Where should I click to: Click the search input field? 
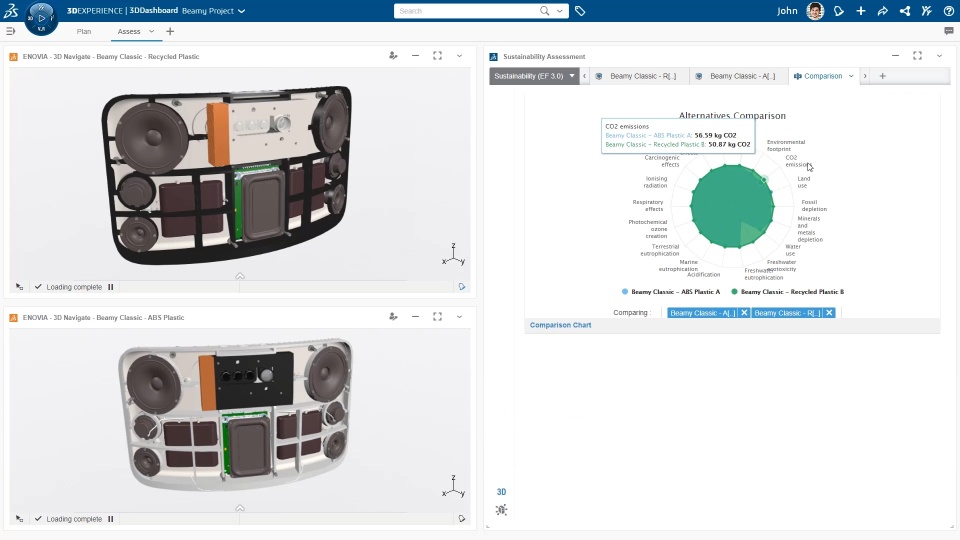pos(467,11)
